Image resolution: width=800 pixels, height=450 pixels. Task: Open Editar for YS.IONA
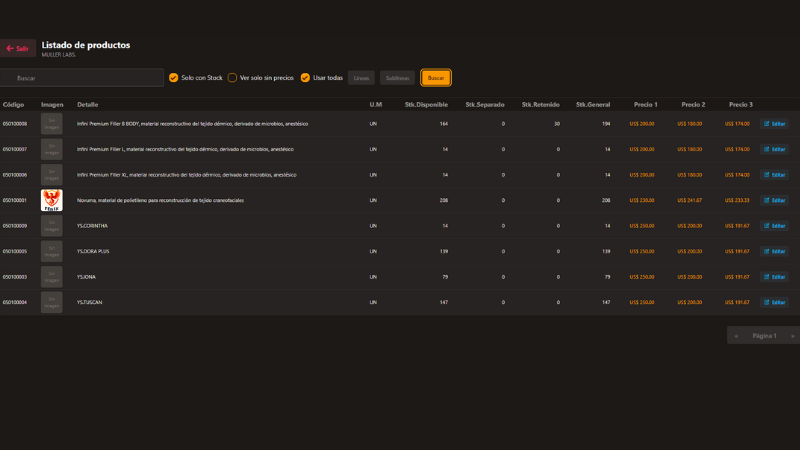tap(774, 276)
